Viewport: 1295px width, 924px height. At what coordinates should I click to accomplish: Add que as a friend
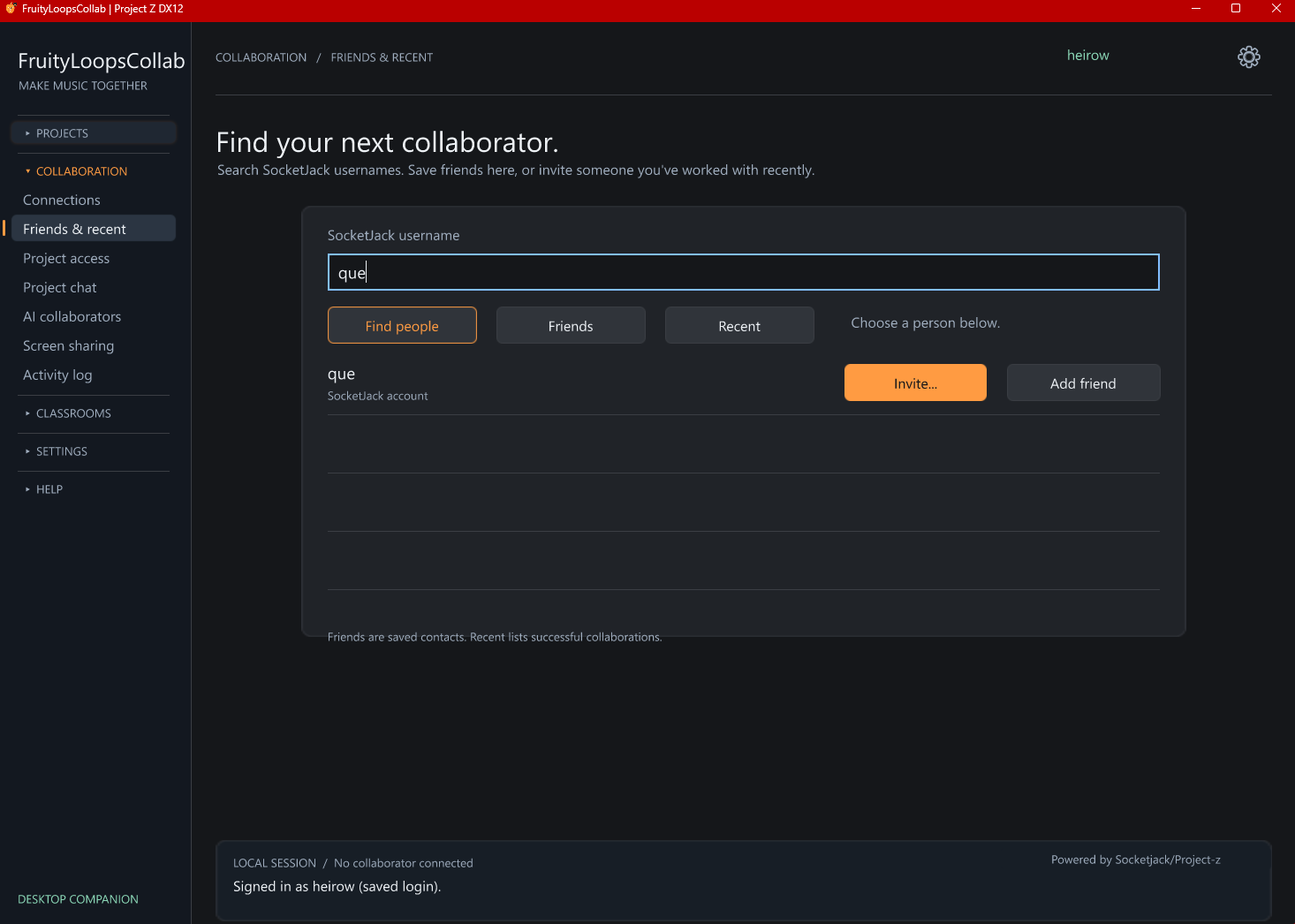1083,383
